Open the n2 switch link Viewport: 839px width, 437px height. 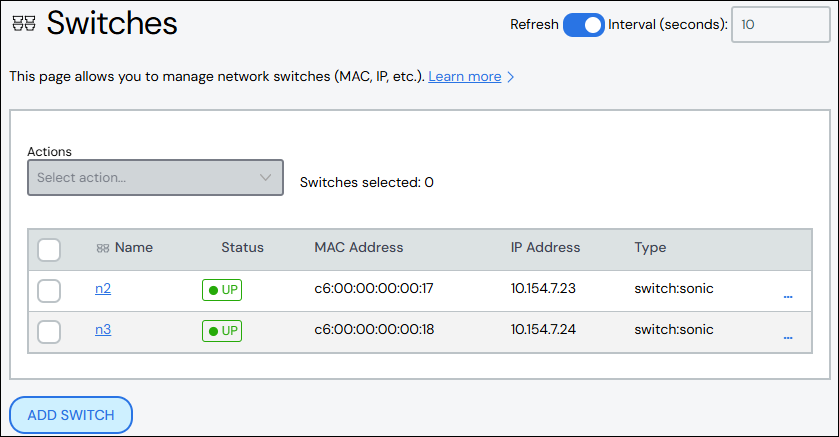coord(103,289)
